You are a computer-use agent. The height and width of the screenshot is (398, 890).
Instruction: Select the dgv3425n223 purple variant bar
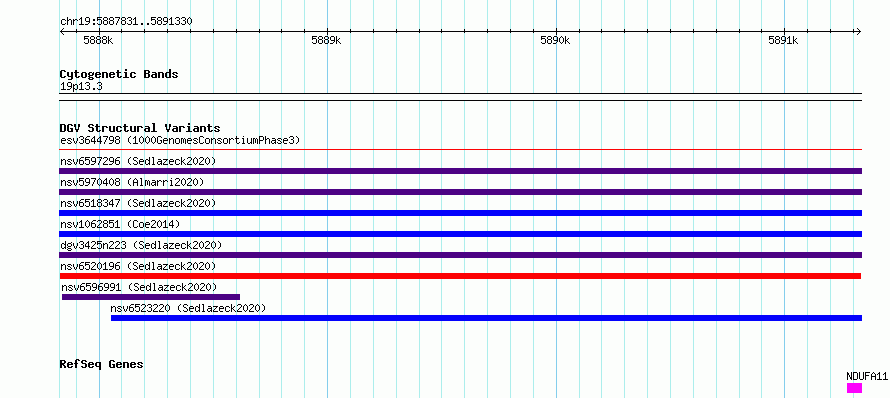point(460,255)
